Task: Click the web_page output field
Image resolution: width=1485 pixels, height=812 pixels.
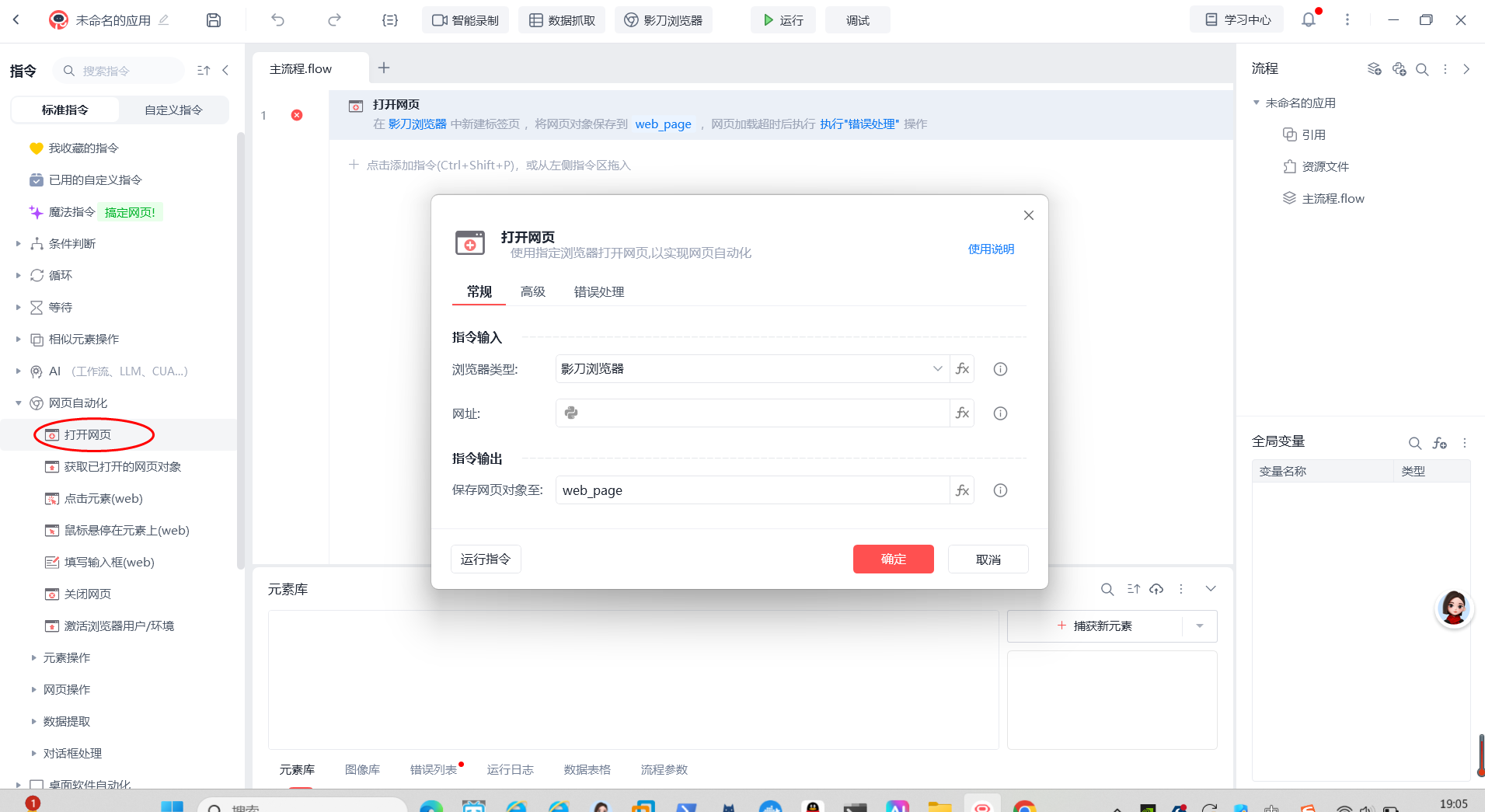Action: click(753, 490)
